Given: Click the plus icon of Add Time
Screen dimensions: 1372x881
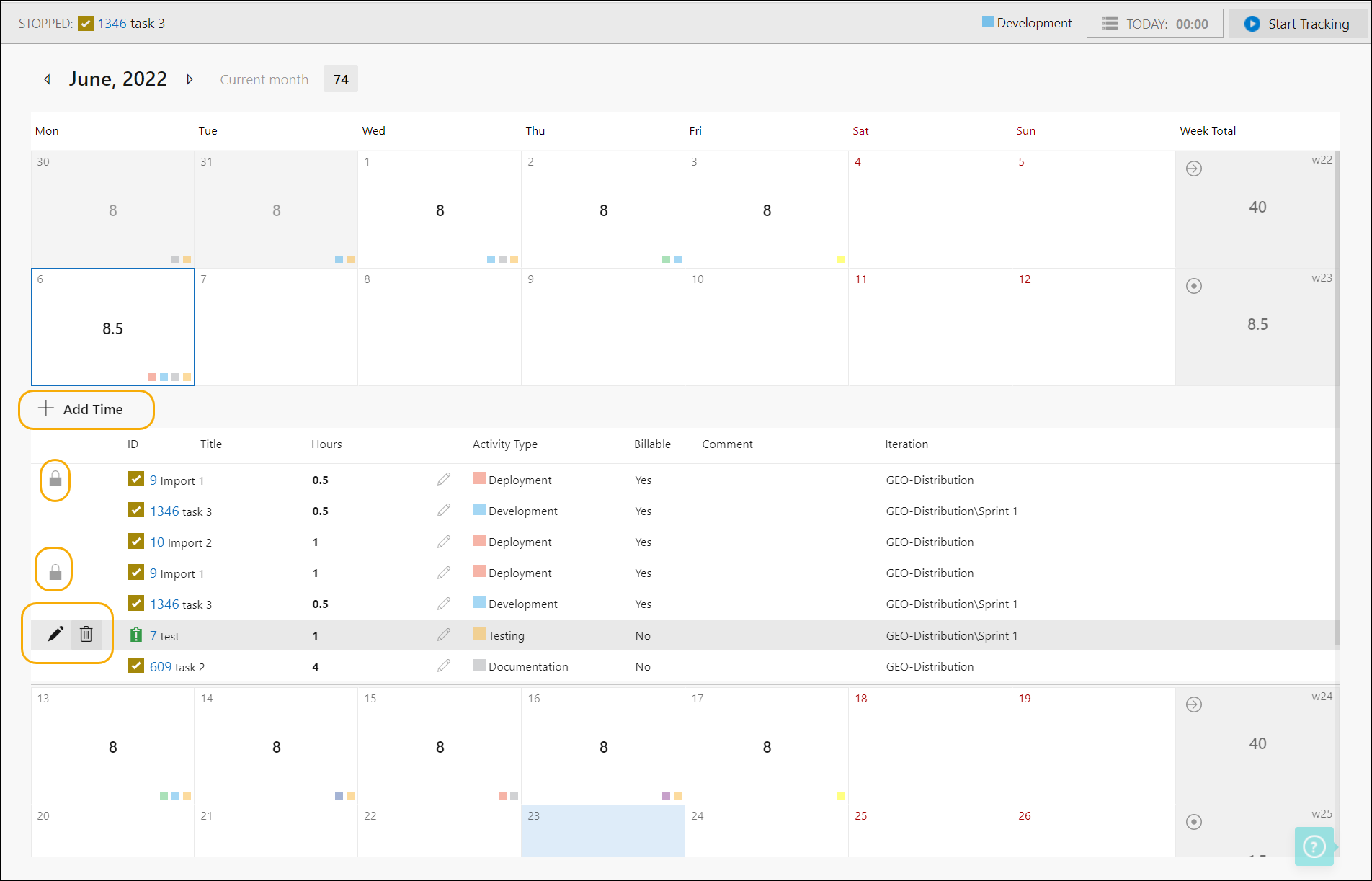Looking at the screenshot, I should (46, 408).
